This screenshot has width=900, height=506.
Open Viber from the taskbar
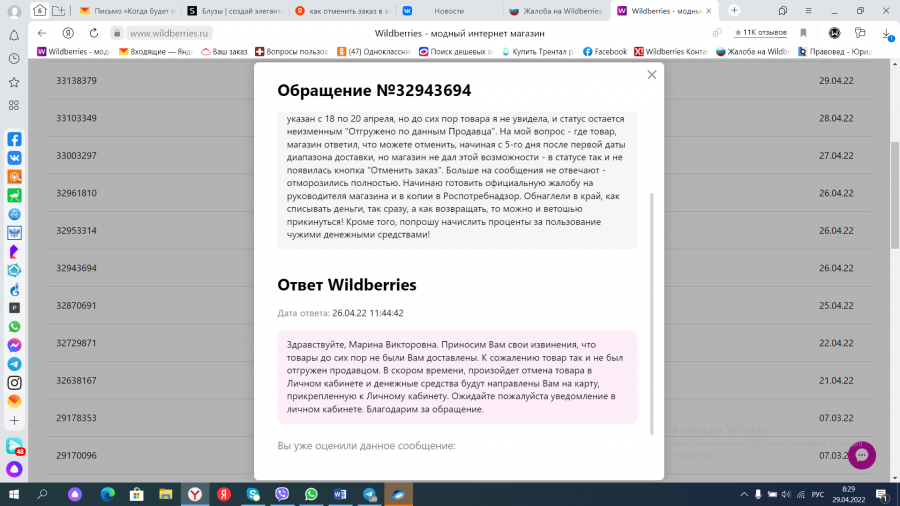pos(282,494)
